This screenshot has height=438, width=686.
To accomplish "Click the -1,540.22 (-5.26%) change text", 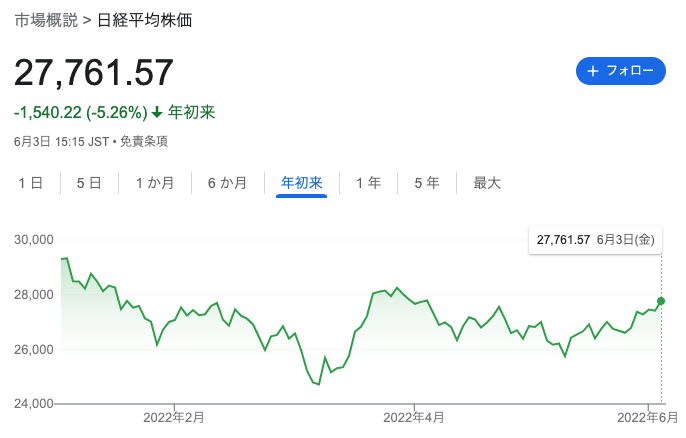I will (x=80, y=112).
